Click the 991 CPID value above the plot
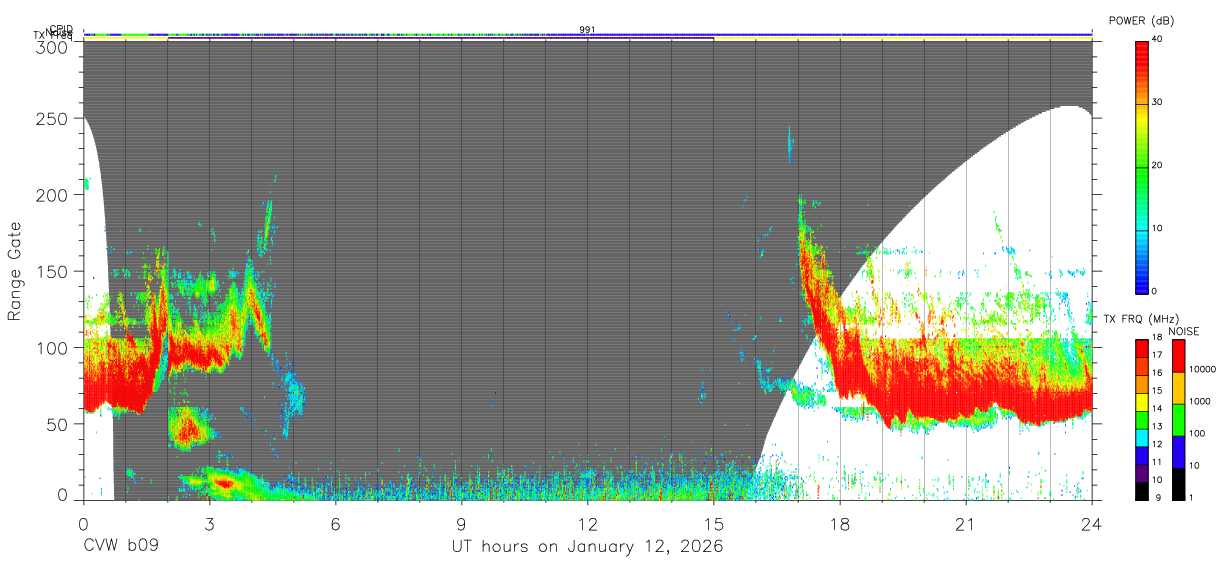This screenshot has height=567, width=1228. point(588,30)
